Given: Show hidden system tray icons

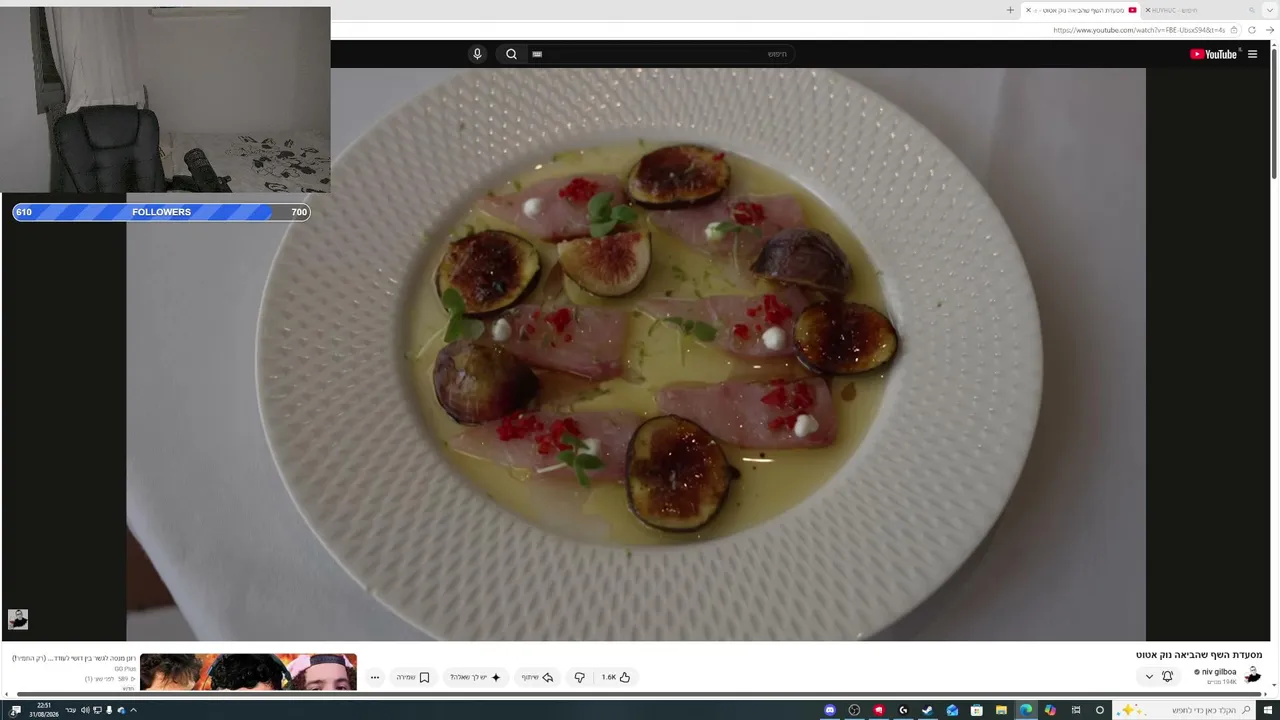Looking at the screenshot, I should point(133,710).
